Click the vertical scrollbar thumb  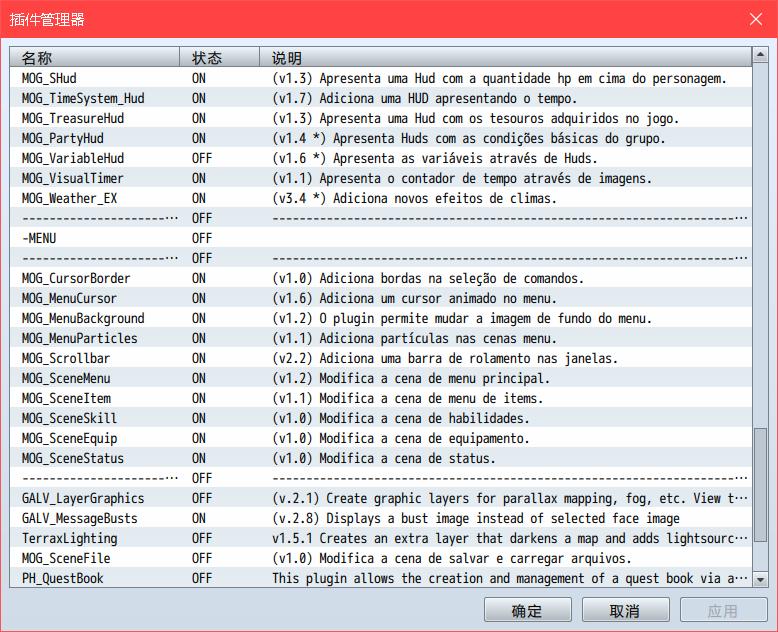760,485
